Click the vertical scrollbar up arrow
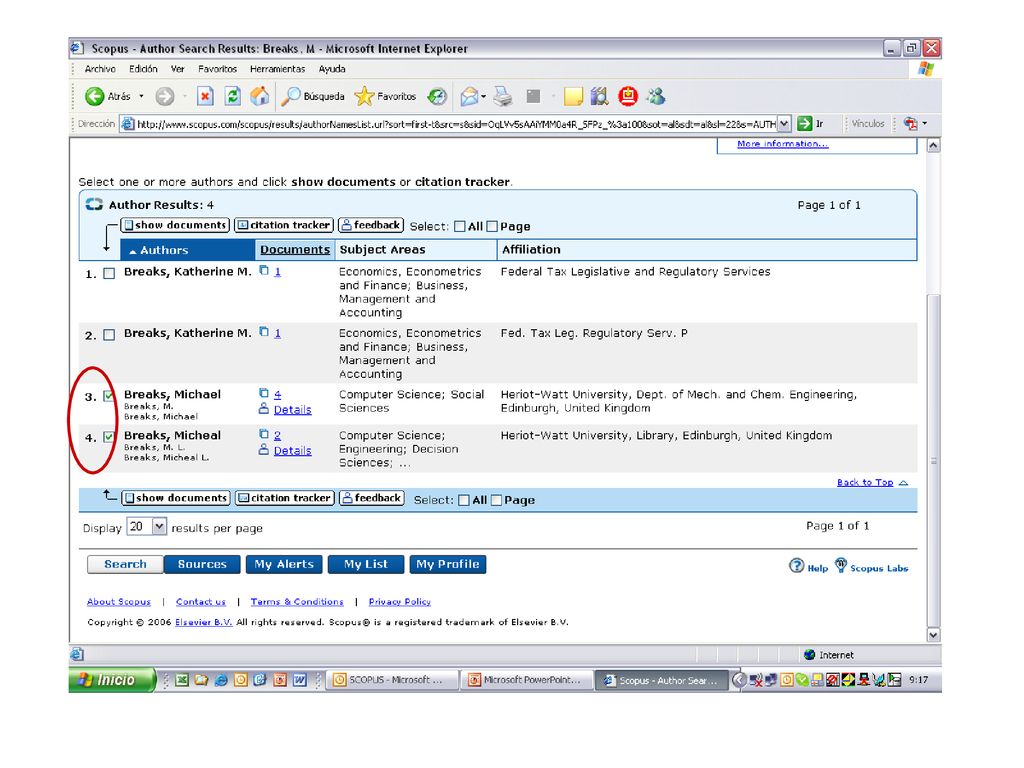 (x=934, y=146)
